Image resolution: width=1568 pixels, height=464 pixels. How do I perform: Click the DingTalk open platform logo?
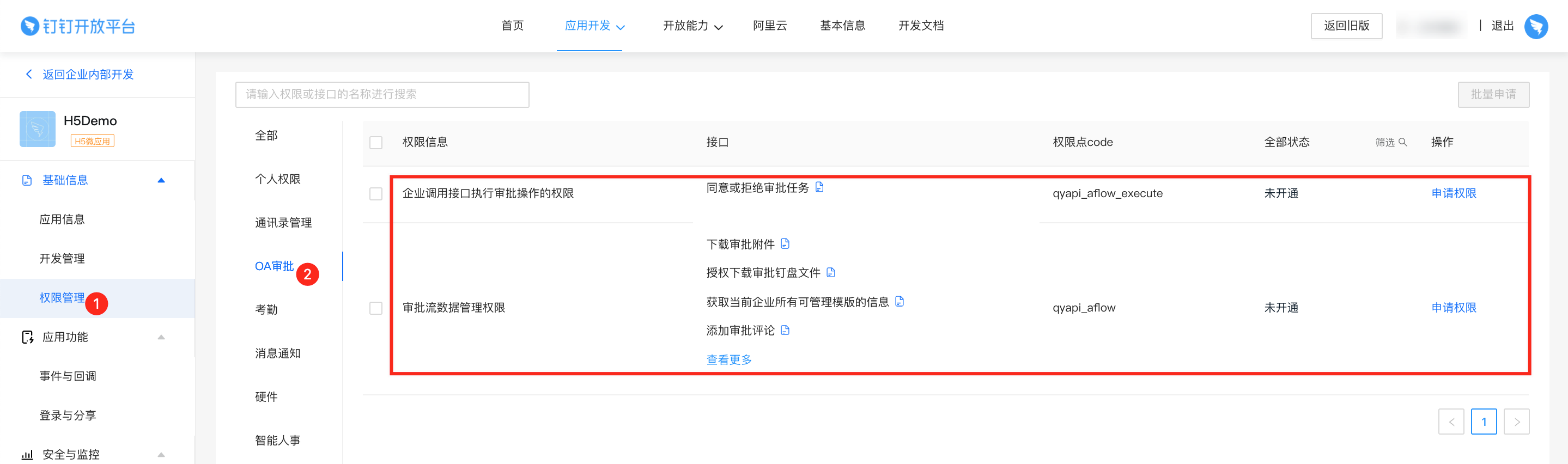[78, 26]
